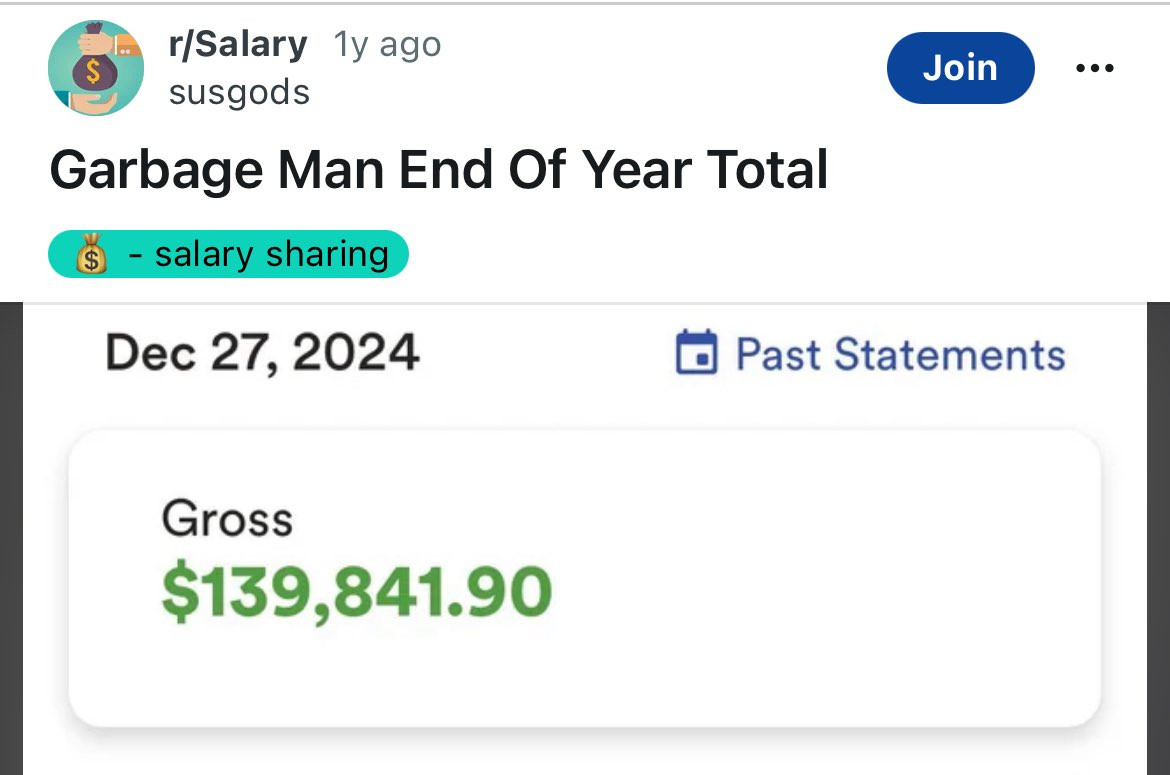Screen dimensions: 1170x775
Task: Open the Past Statements link
Action: point(901,354)
